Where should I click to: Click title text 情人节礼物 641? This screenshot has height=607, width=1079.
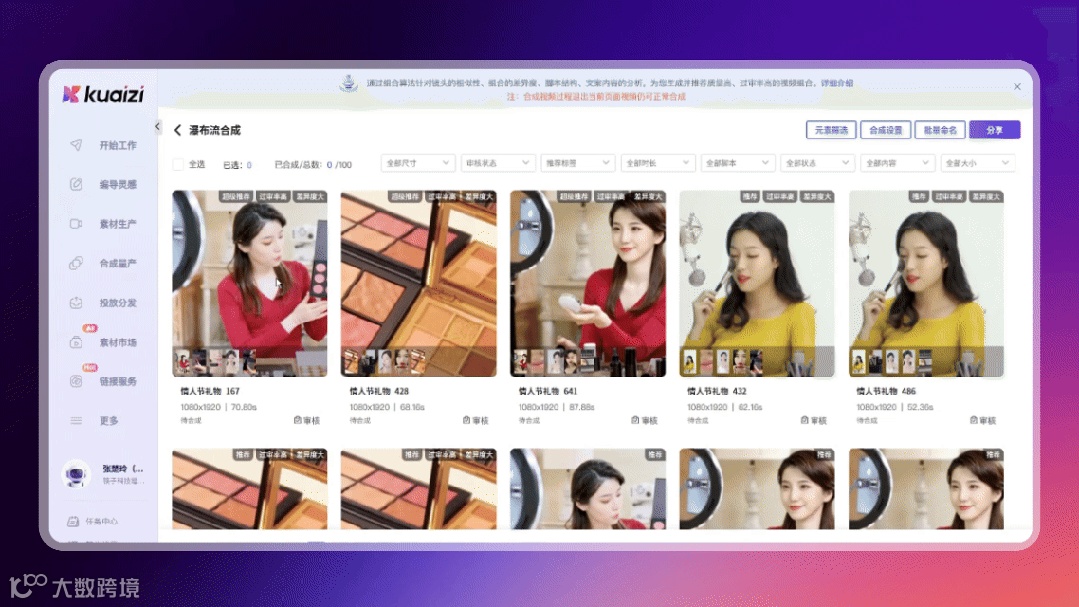(x=548, y=391)
